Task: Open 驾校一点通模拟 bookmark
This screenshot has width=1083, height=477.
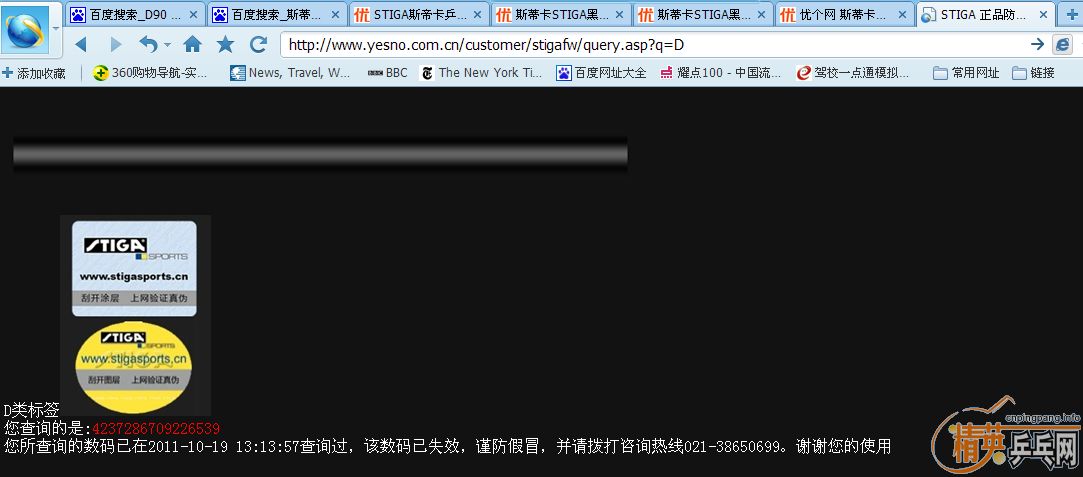Action: tap(853, 72)
